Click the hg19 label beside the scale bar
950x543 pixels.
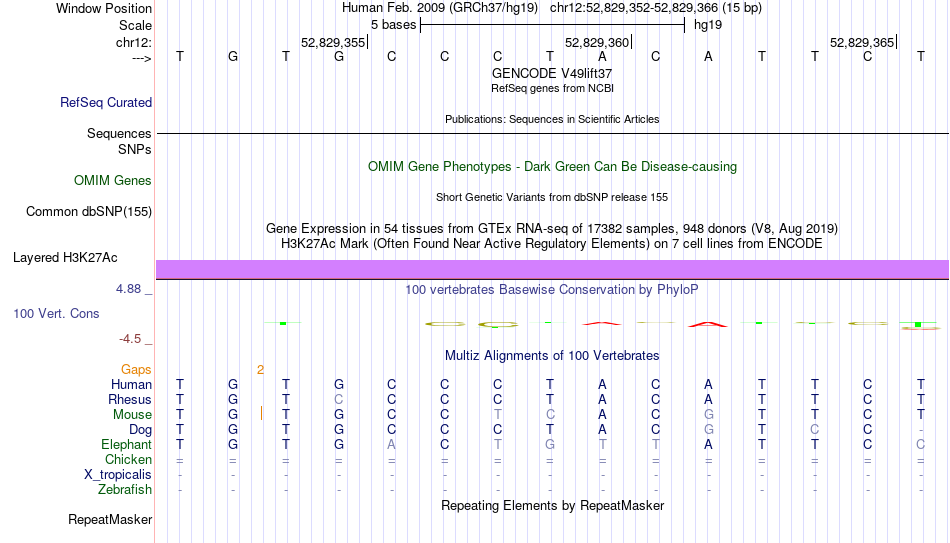pyautogui.click(x=708, y=25)
